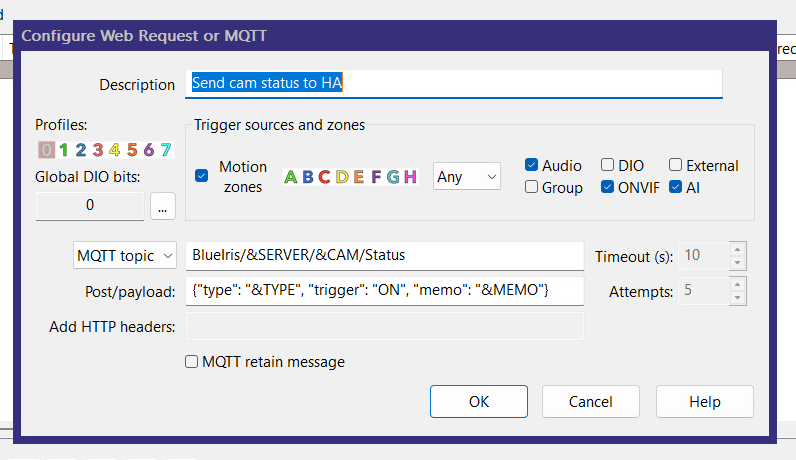Viewport: 796px width, 460px height.
Task: Open Global DIO bits ellipsis button
Action: coord(162,206)
